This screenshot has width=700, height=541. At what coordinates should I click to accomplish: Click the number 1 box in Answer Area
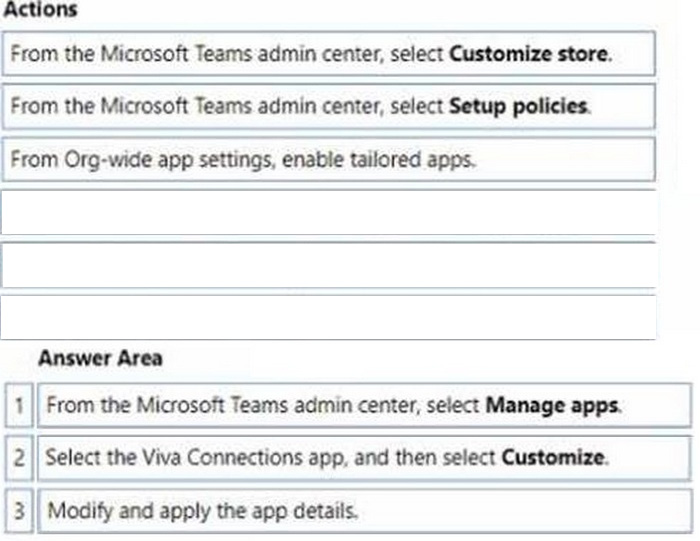(x=19, y=405)
